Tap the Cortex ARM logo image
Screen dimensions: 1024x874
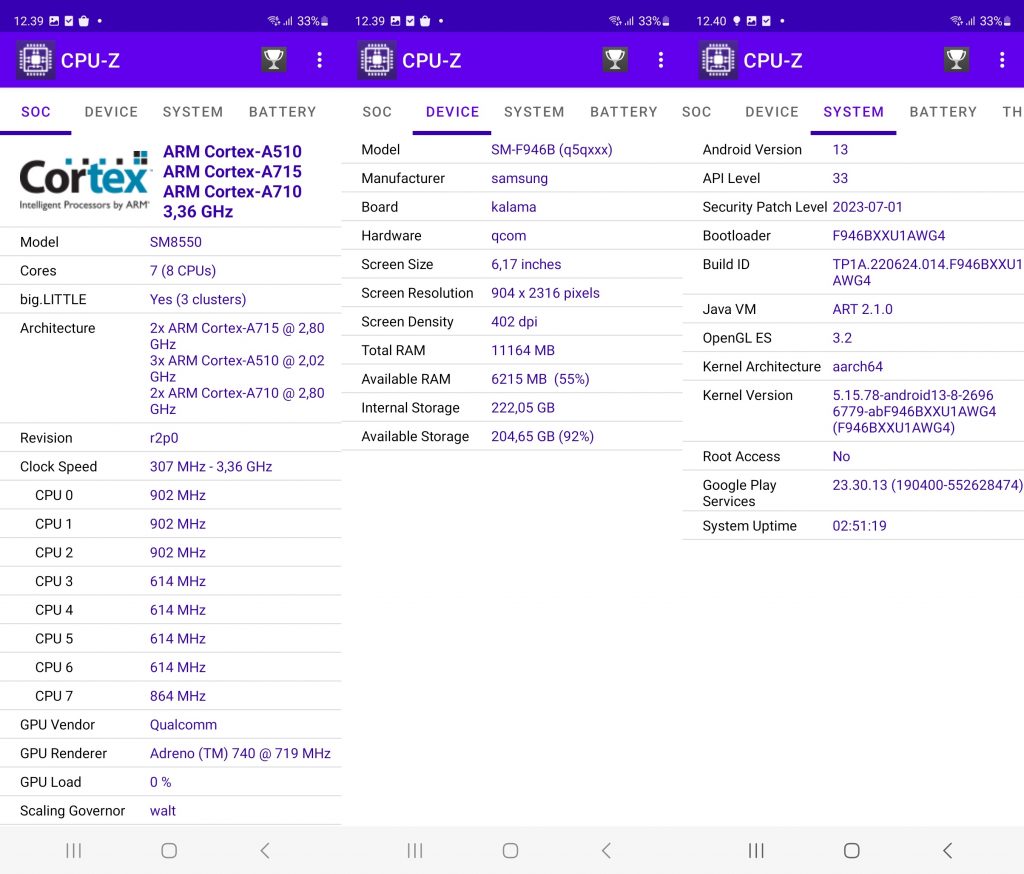(84, 181)
